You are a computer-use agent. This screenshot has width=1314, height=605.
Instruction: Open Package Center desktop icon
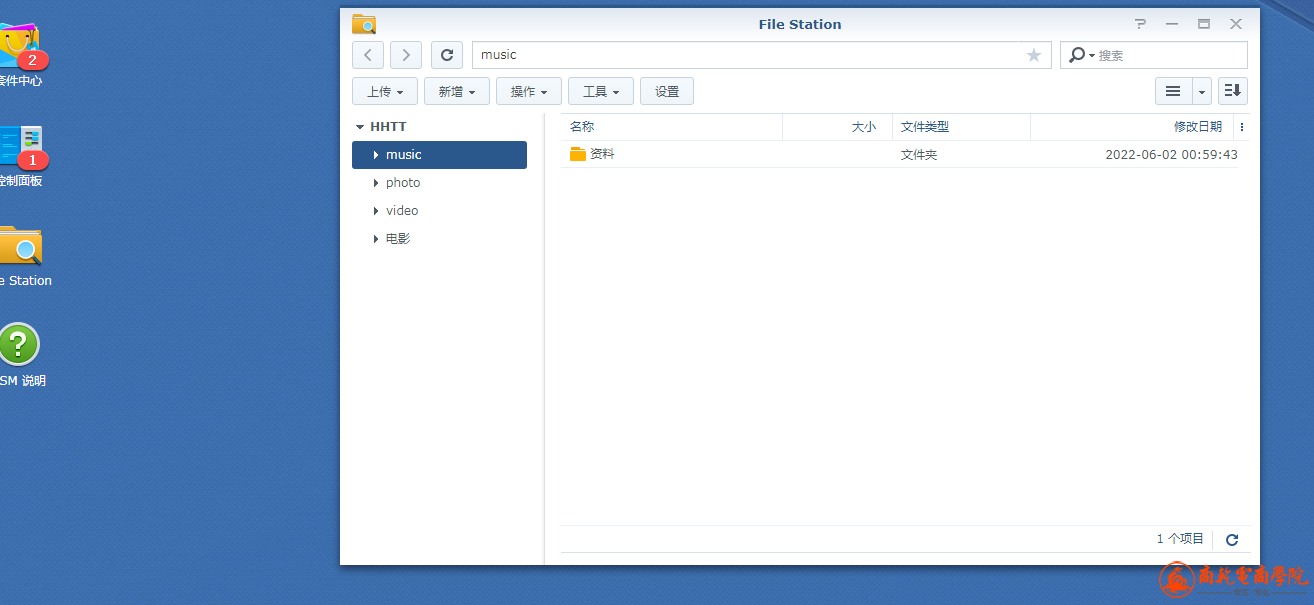click(x=20, y=46)
